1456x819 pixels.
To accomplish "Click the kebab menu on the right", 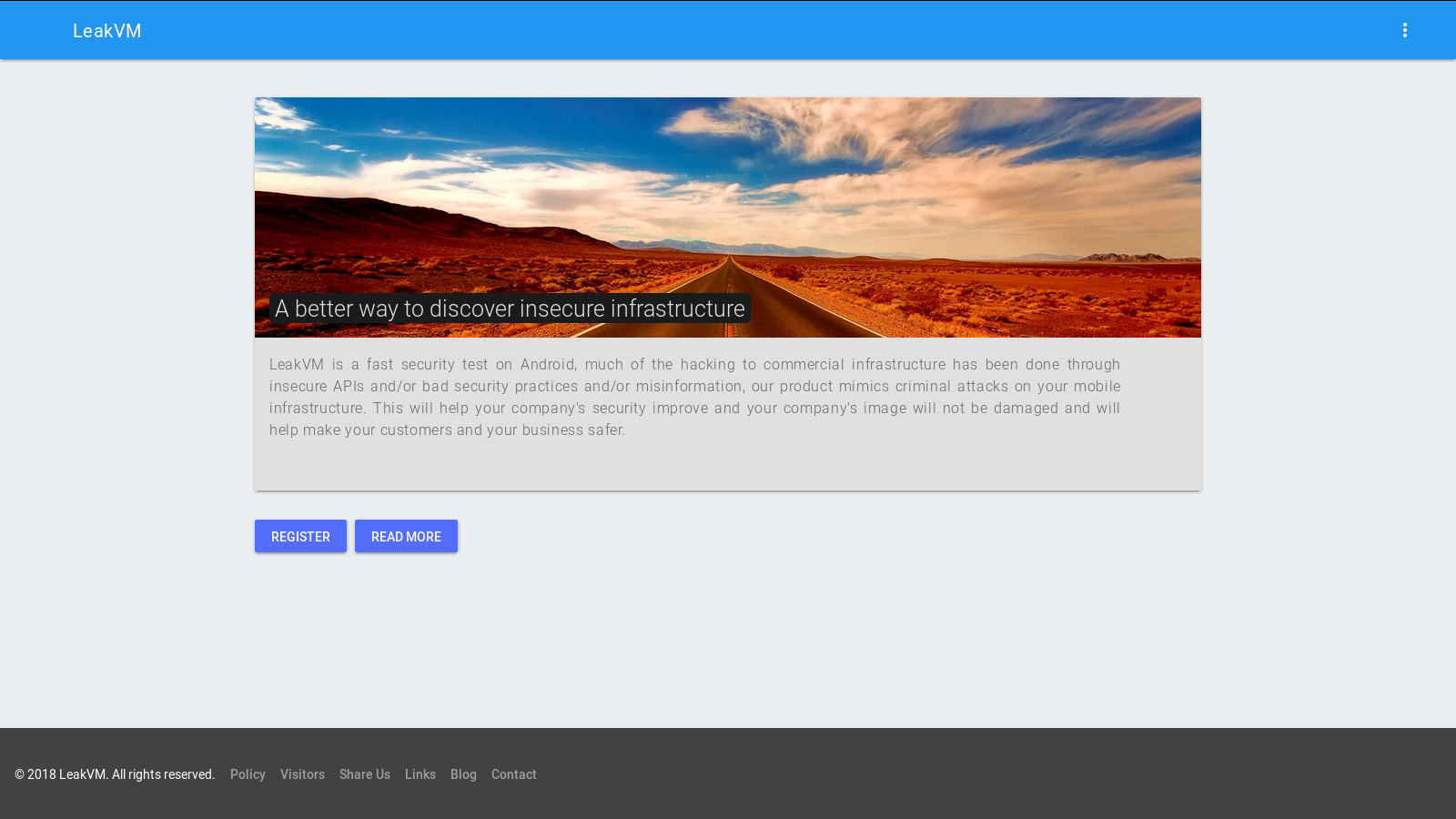I will point(1404,29).
